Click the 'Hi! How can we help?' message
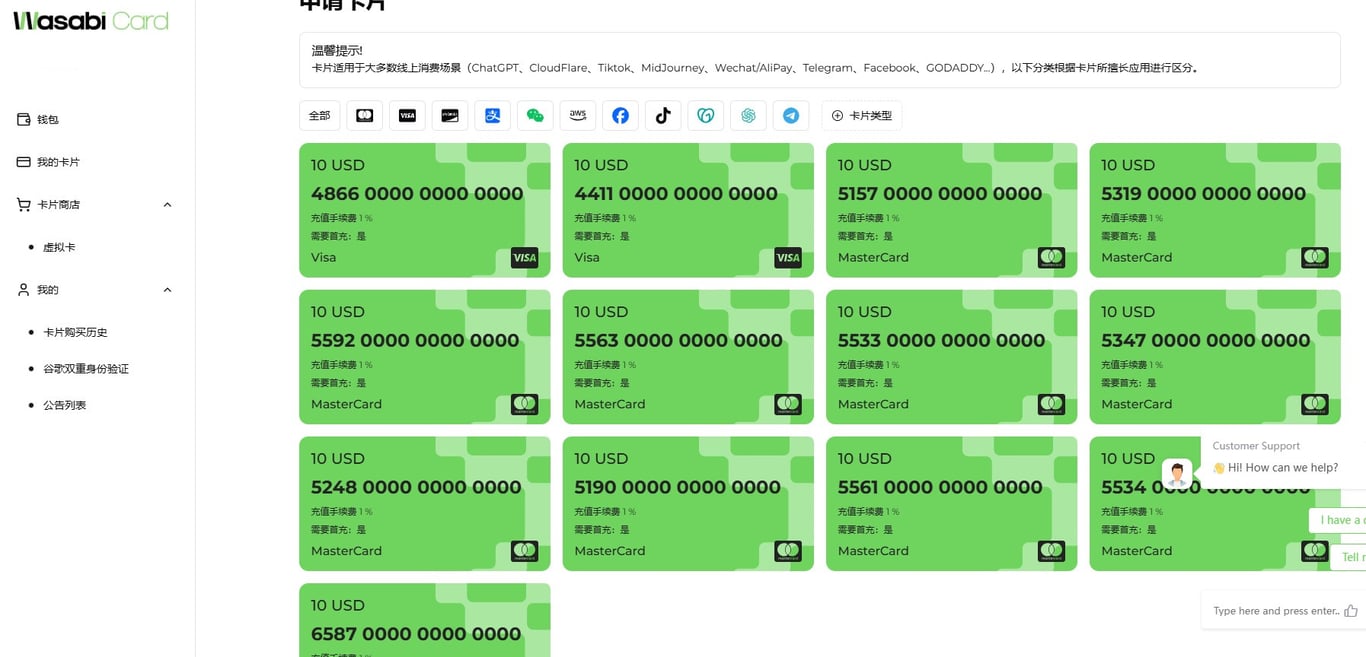 tap(1275, 468)
